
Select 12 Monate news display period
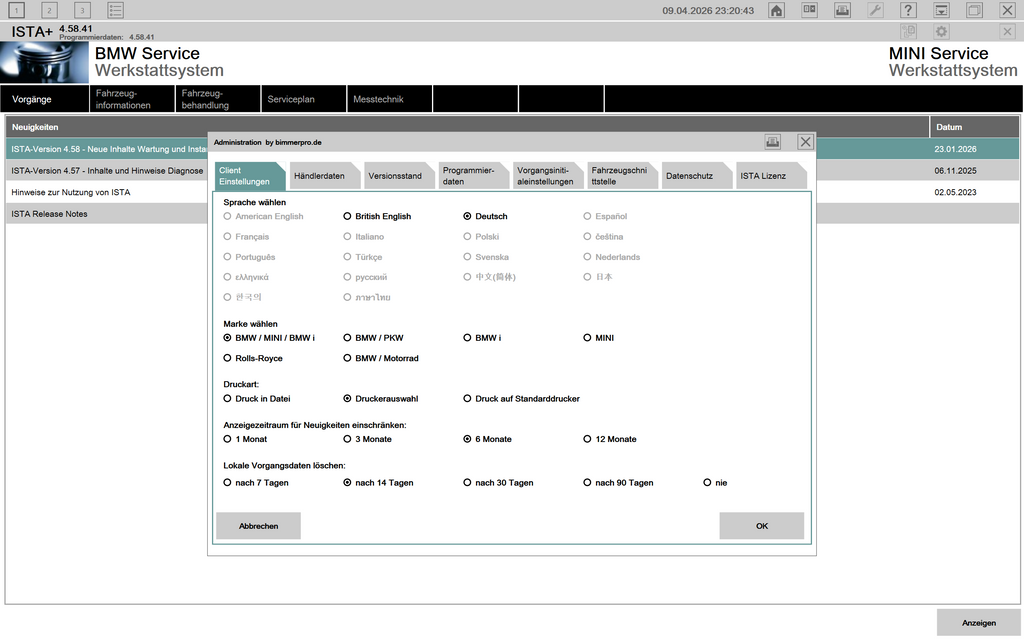(x=588, y=439)
